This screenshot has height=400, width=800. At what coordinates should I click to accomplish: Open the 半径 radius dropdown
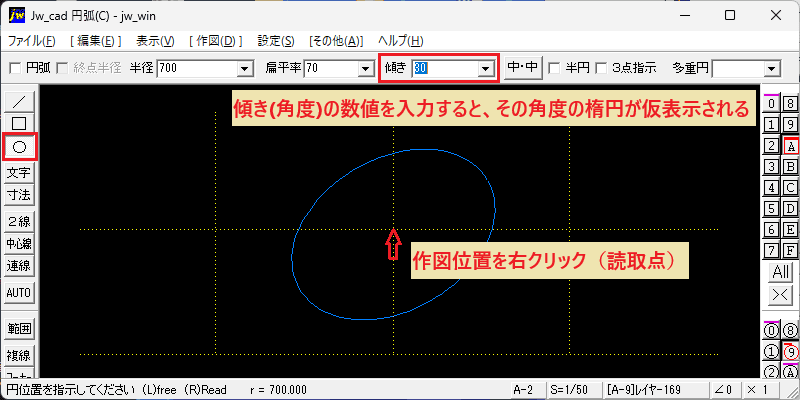pyautogui.click(x=246, y=68)
